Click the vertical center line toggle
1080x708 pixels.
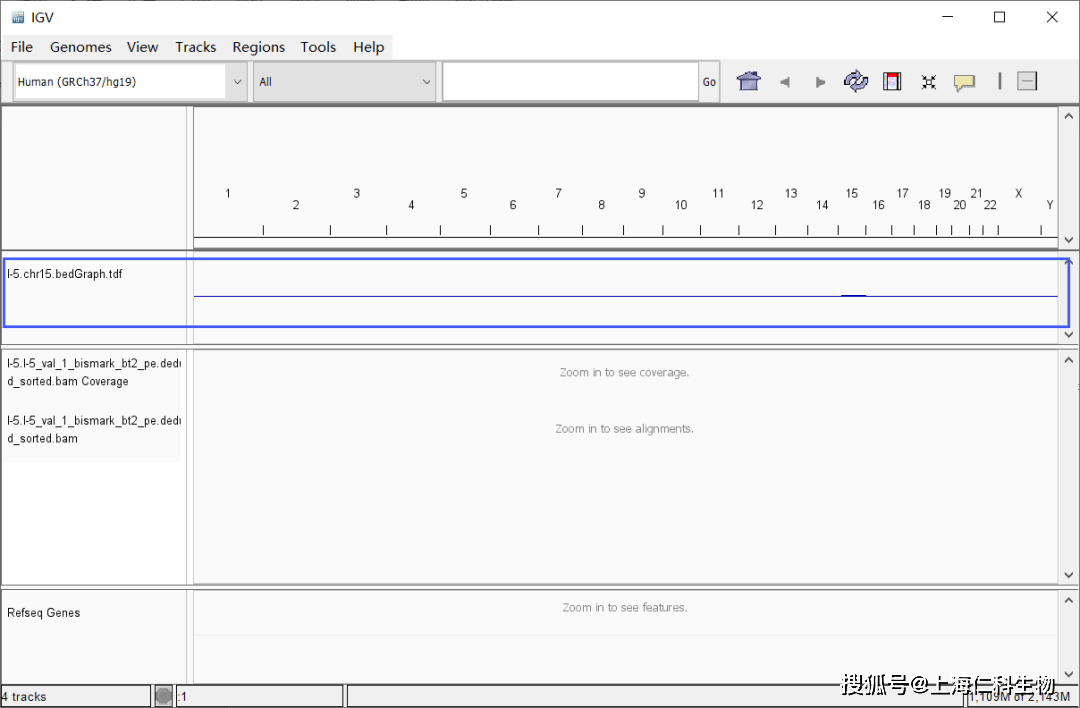click(999, 82)
